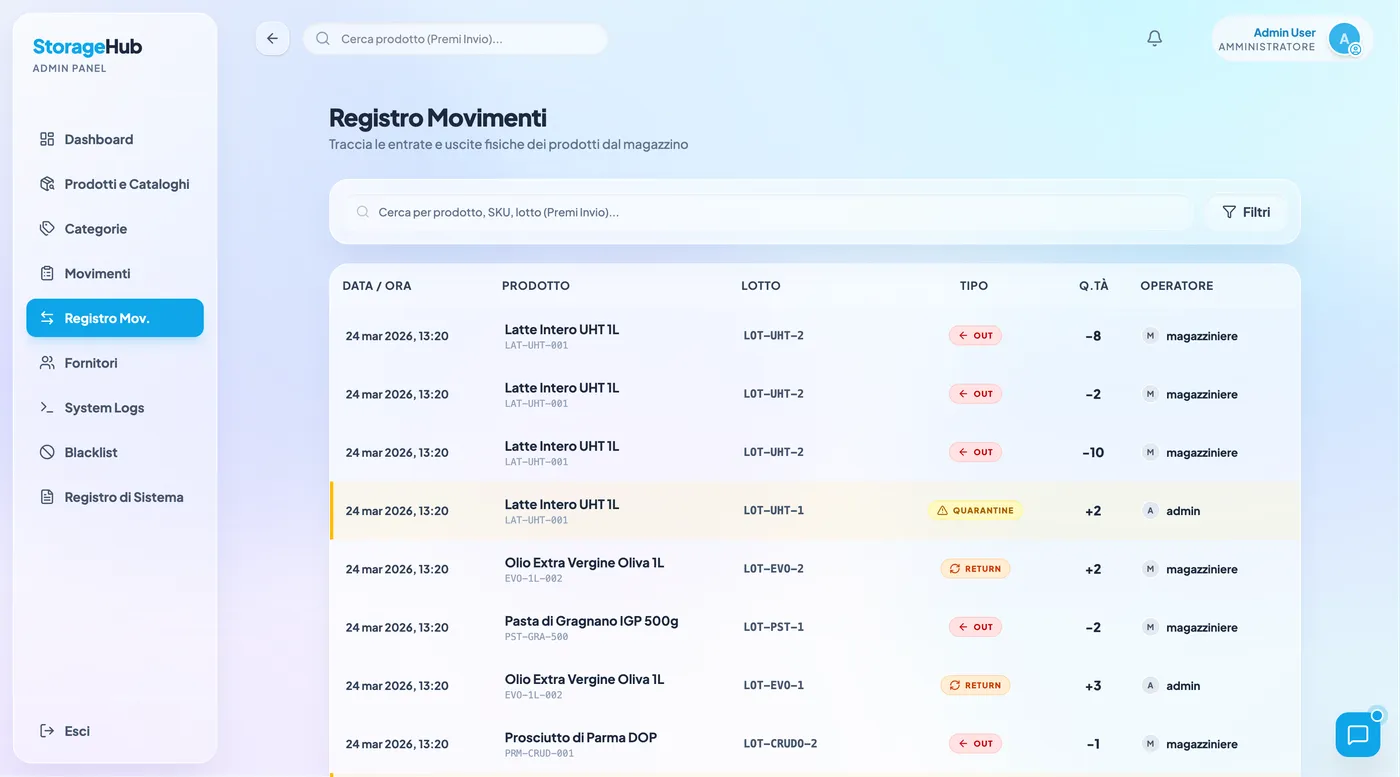Click RETURN badge for LOT-EVO-2
1400x777 pixels.
click(x=975, y=569)
